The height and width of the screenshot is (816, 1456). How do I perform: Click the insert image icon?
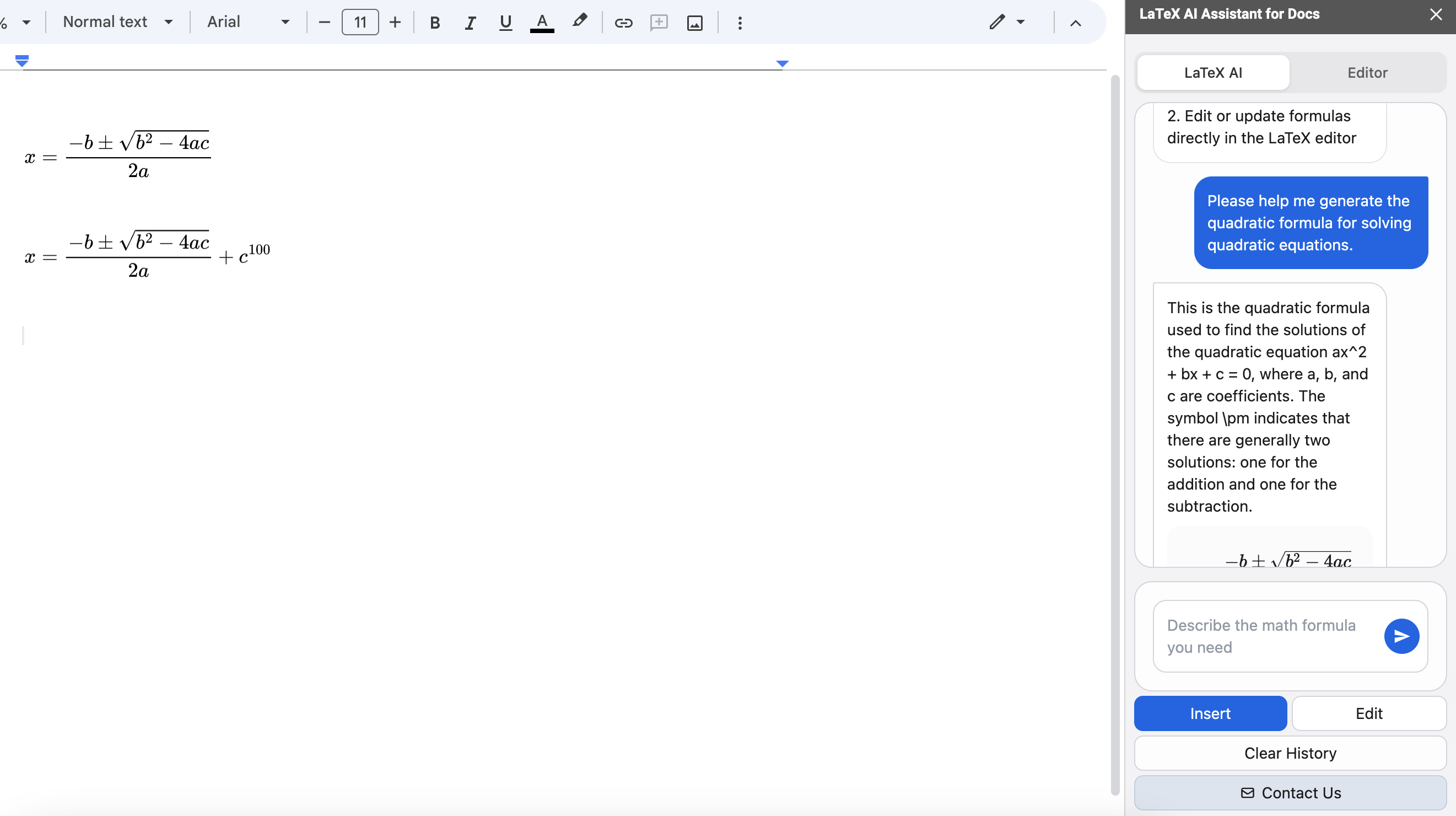694,22
